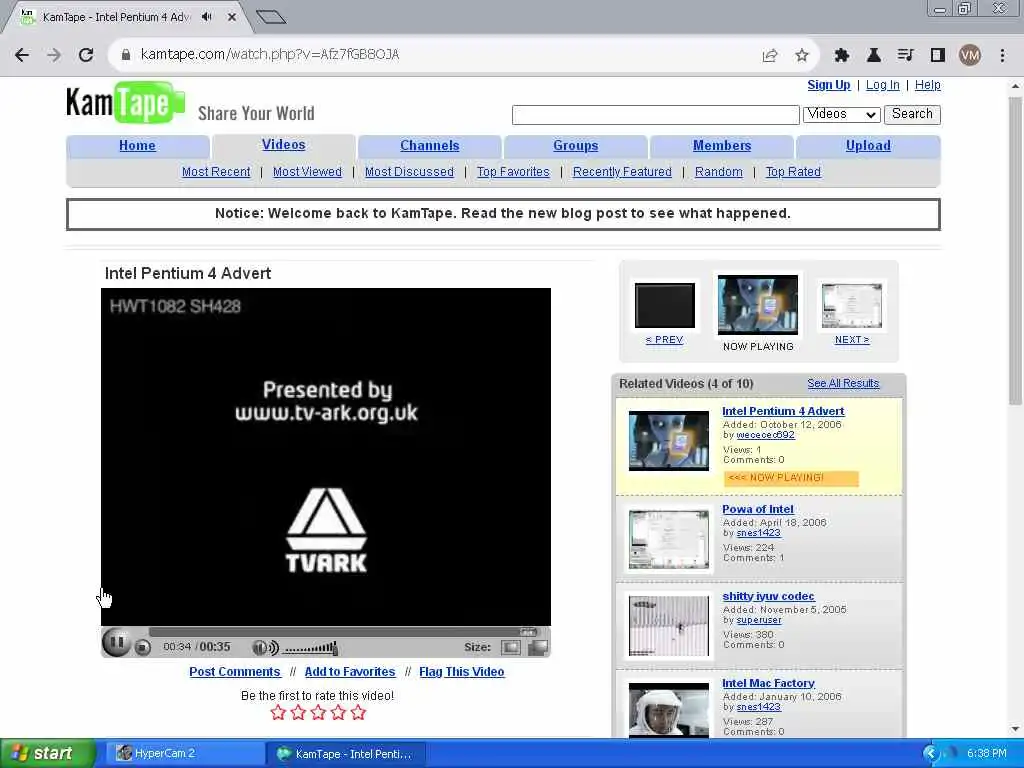Go to previous video via PREV link
This screenshot has width=1024, height=768.
[x=664, y=340]
